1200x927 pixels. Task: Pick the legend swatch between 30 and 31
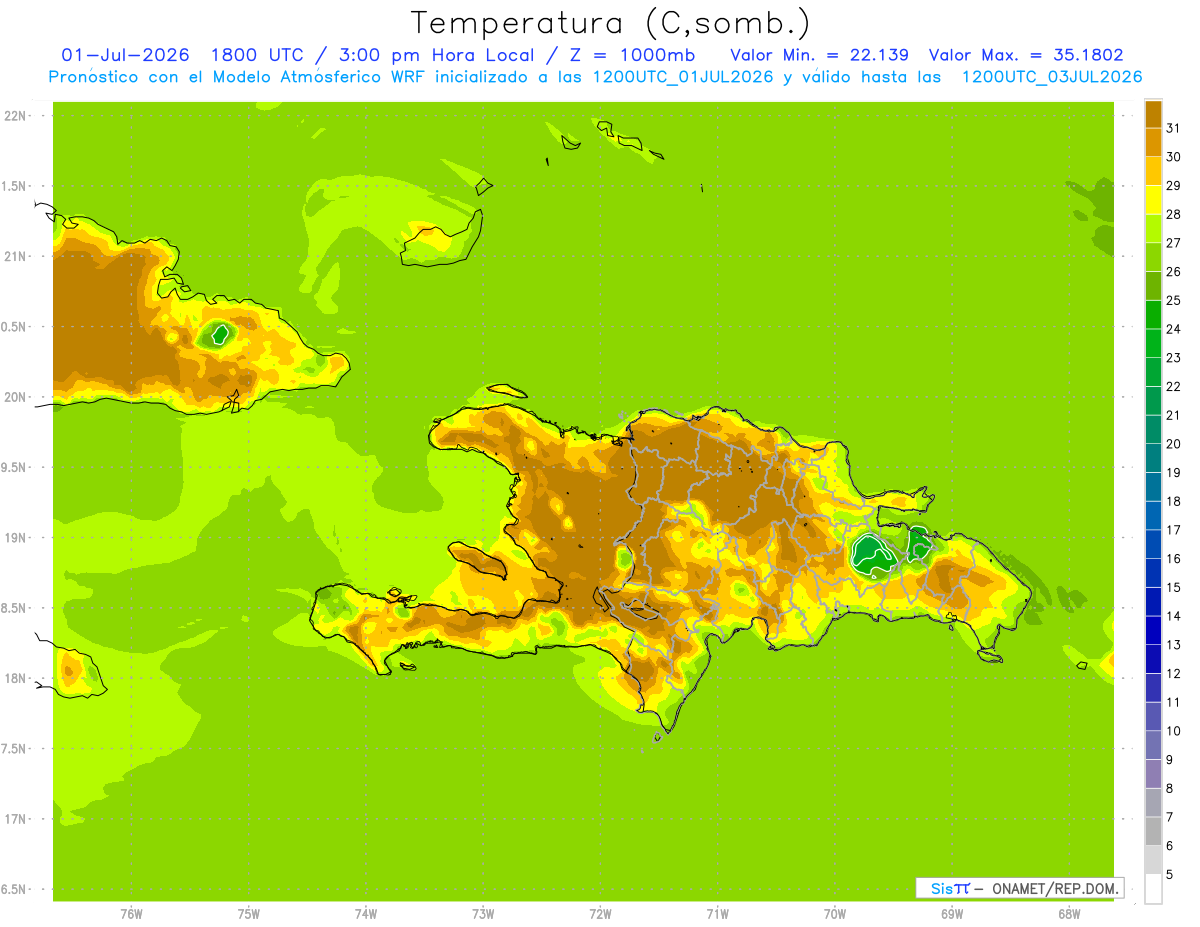coord(1153,142)
